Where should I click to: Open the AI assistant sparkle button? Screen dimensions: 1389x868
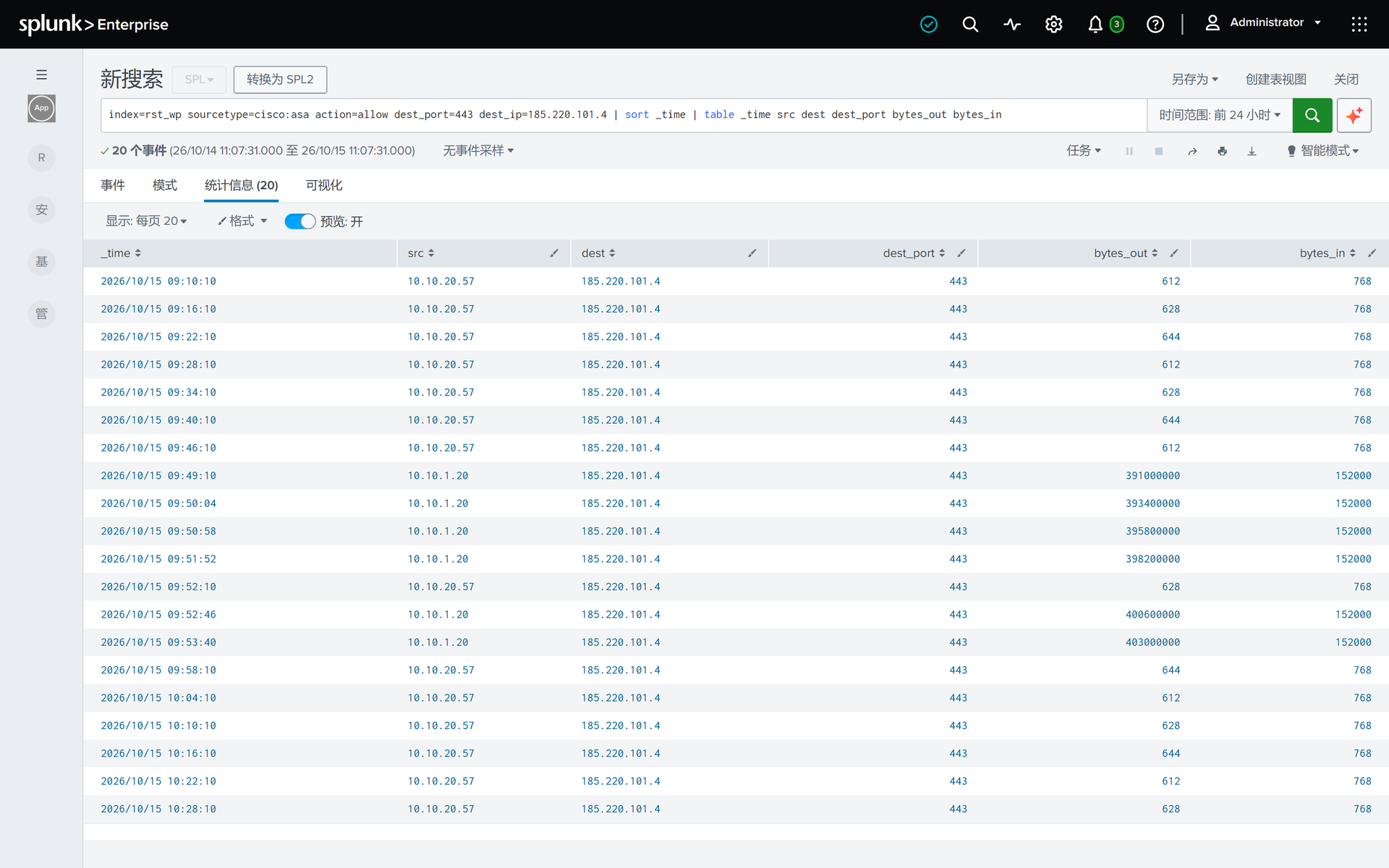(1354, 115)
